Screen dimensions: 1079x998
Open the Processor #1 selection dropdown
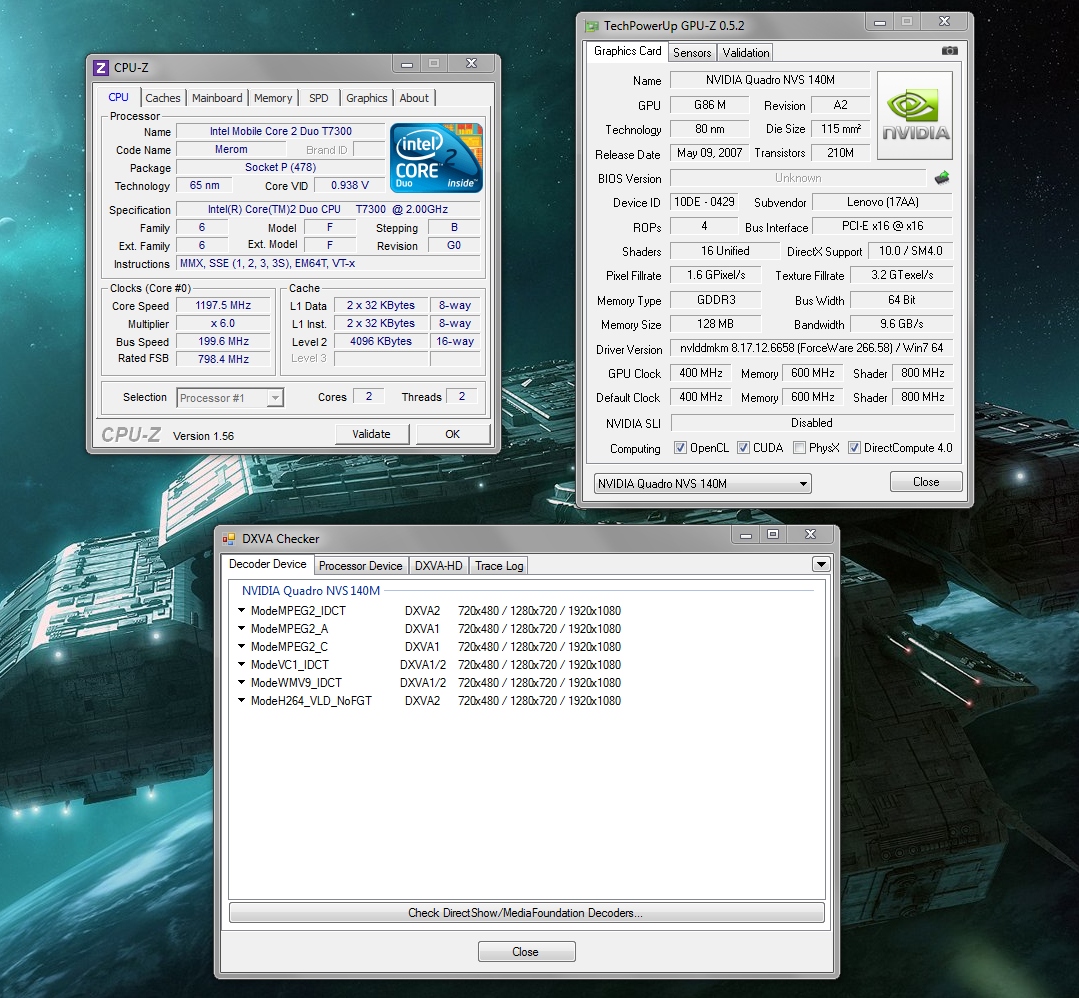pos(275,398)
